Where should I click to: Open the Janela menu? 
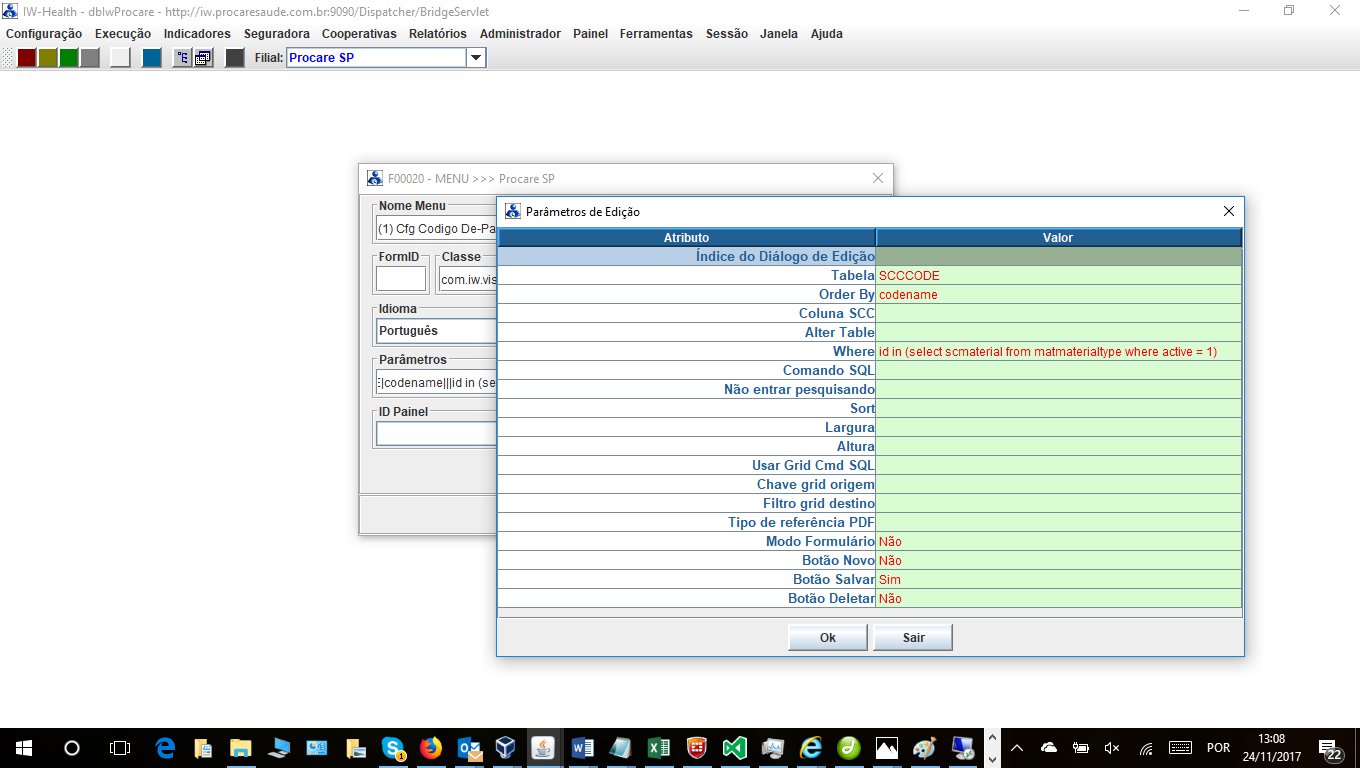pyautogui.click(x=779, y=33)
